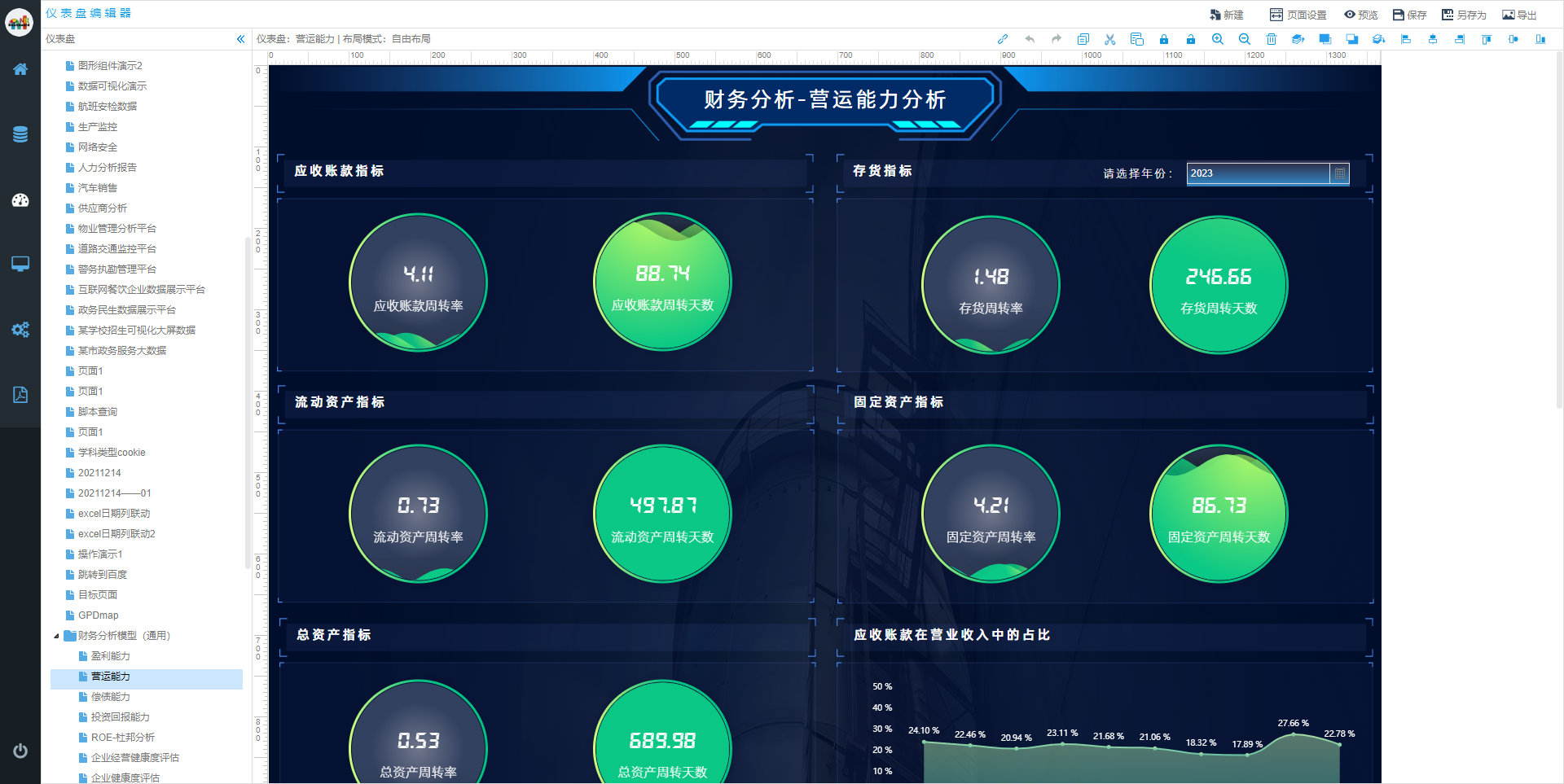Collapse the dashboard tree panel
This screenshot has height=784, width=1564.
(x=240, y=39)
